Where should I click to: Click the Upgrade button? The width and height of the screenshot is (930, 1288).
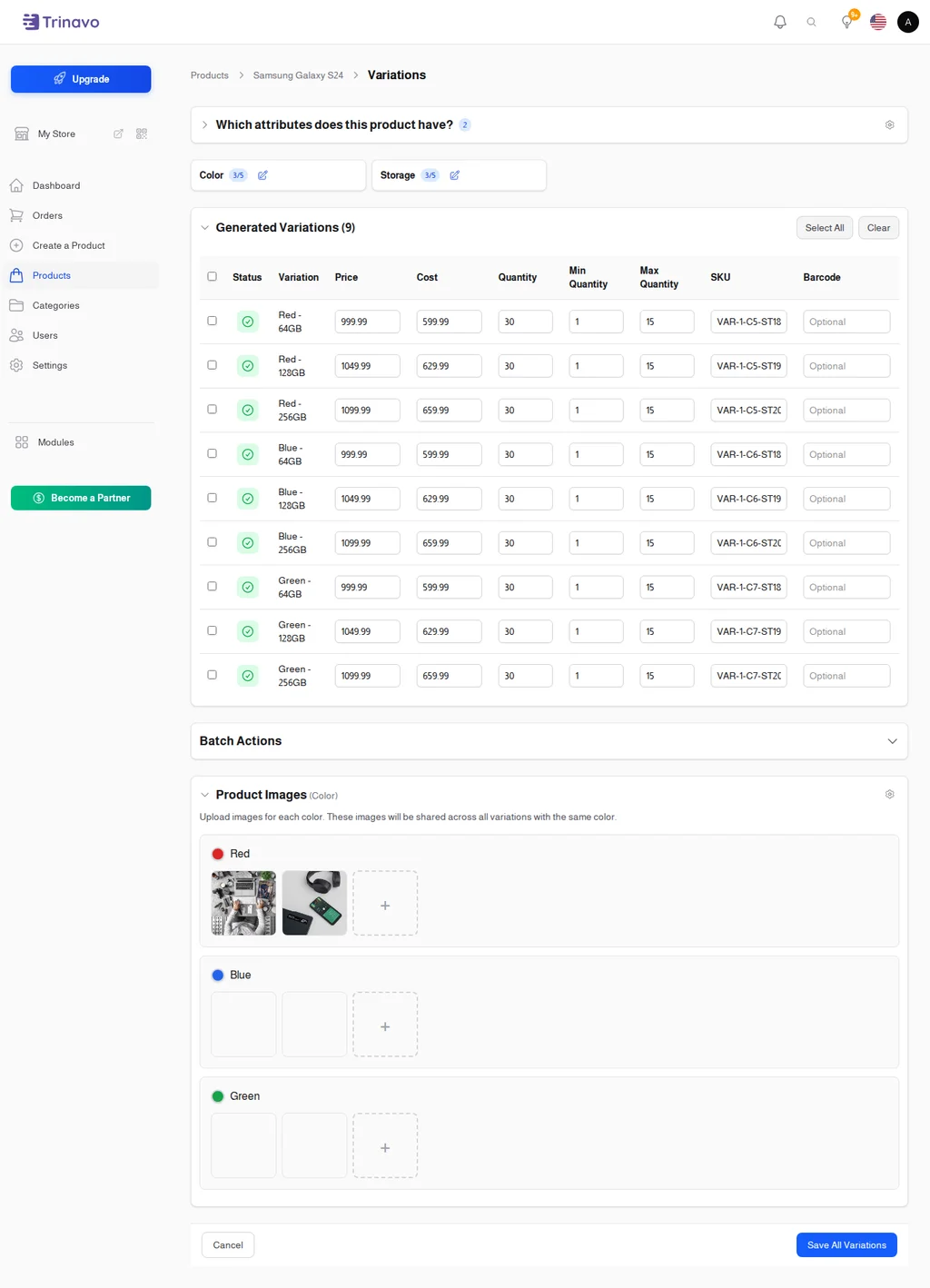point(81,79)
